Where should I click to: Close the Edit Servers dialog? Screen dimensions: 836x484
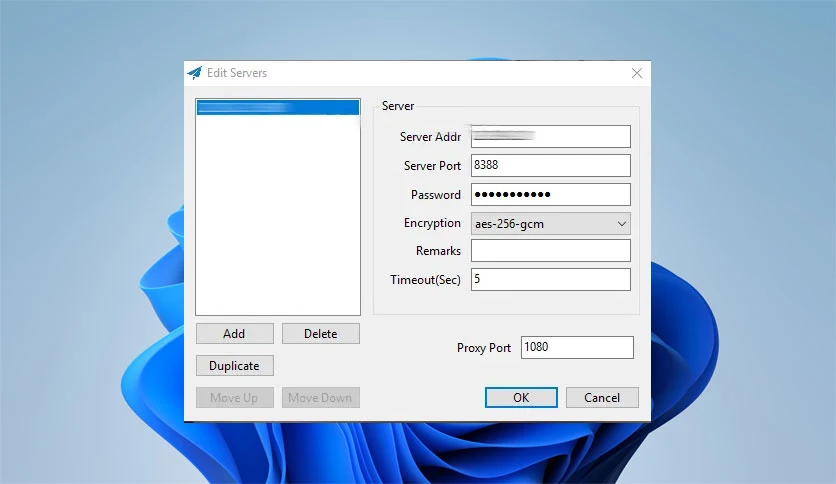coord(637,73)
